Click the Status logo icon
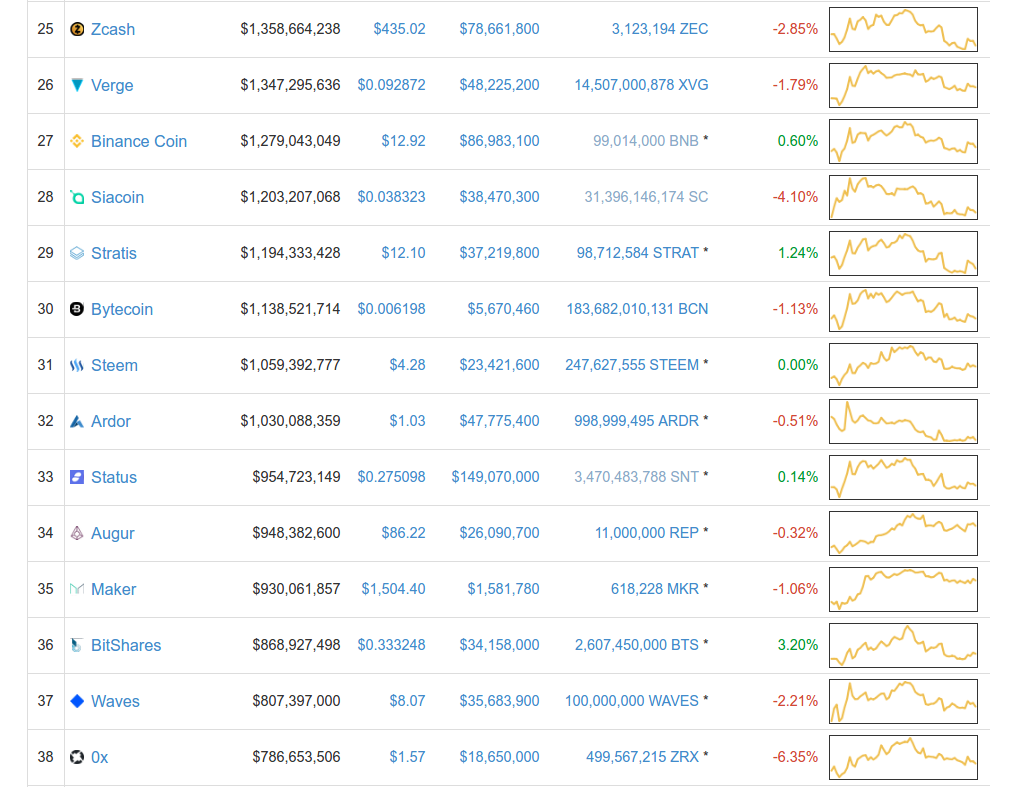Viewport: 1016px width, 787px height. coord(77,477)
